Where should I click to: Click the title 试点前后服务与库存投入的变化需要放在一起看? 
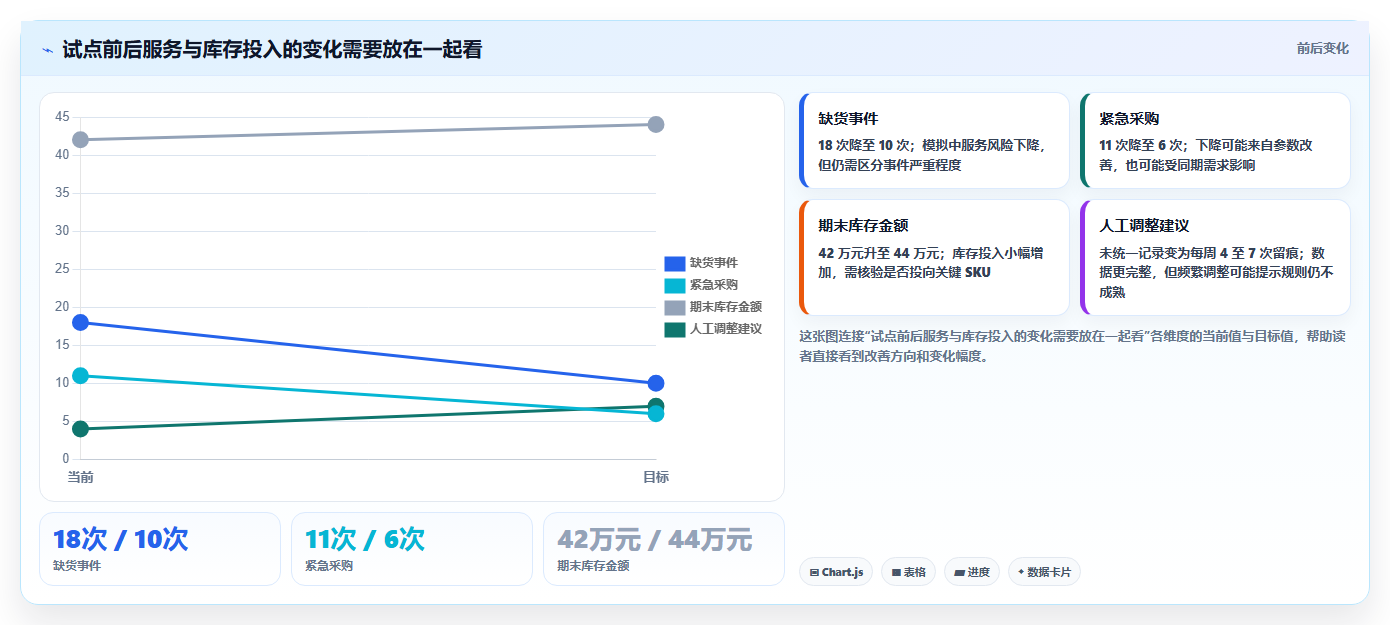(x=272, y=49)
